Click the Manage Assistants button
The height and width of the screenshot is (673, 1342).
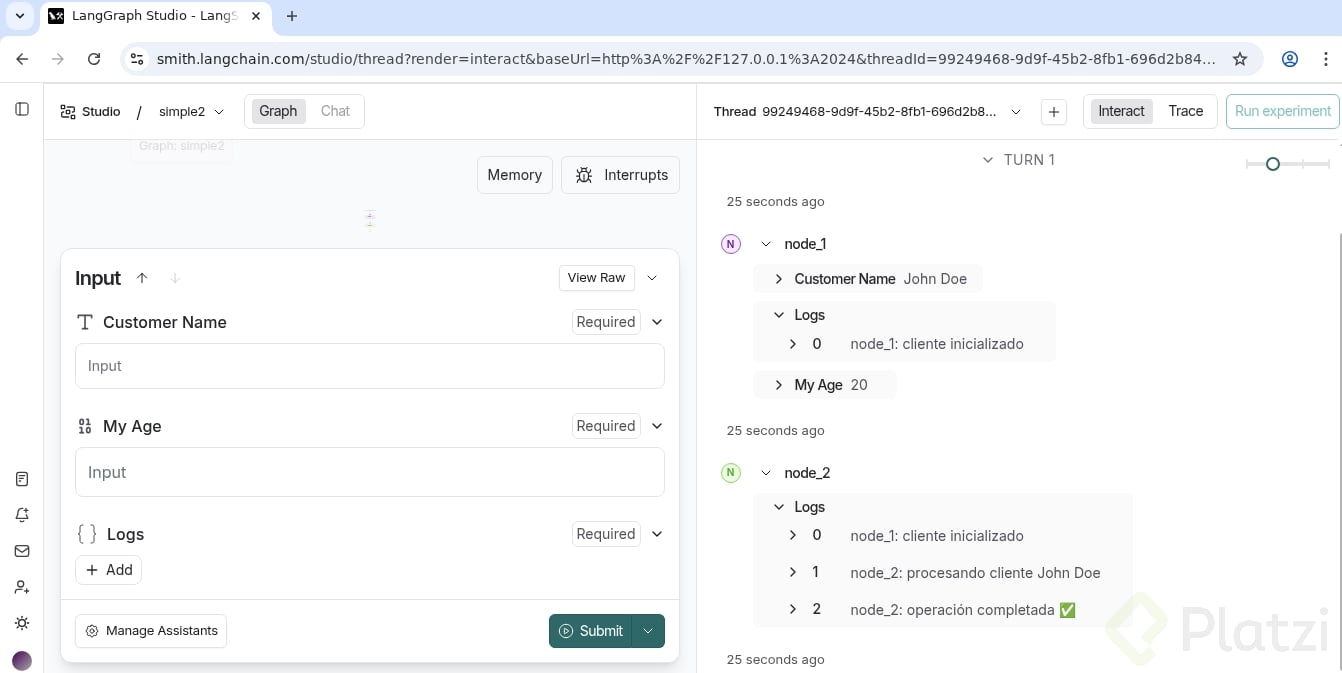click(151, 631)
